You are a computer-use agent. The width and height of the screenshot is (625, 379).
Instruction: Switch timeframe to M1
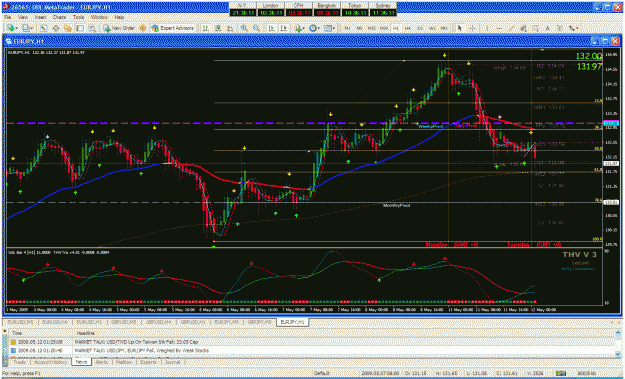click(x=348, y=28)
